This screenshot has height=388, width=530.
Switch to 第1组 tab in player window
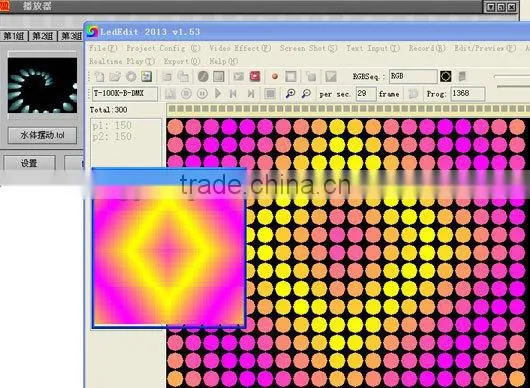tap(14, 36)
